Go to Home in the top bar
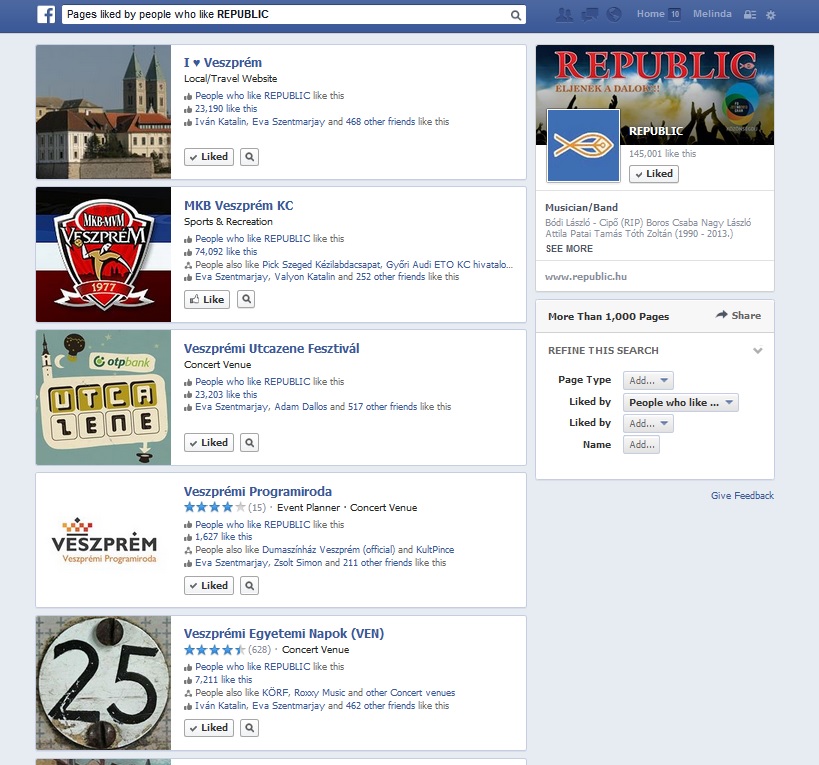 [650, 15]
